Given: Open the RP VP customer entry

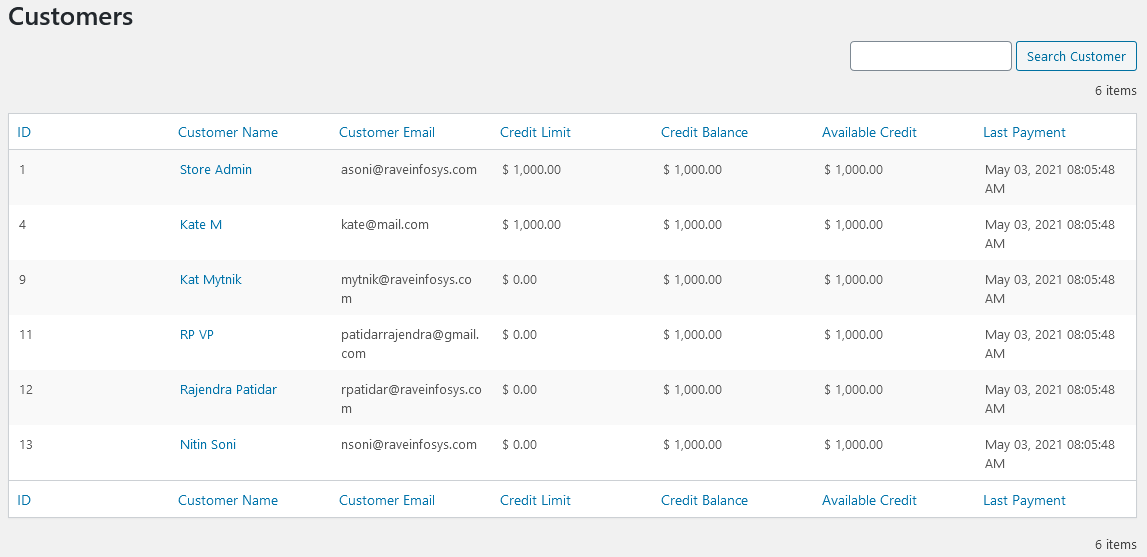Looking at the screenshot, I should (196, 335).
